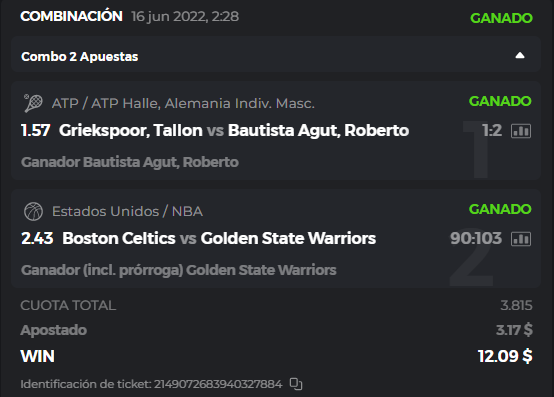Screen dimensions: 554x397
Task: Copy the ticket identification number
Action: click(x=296, y=384)
